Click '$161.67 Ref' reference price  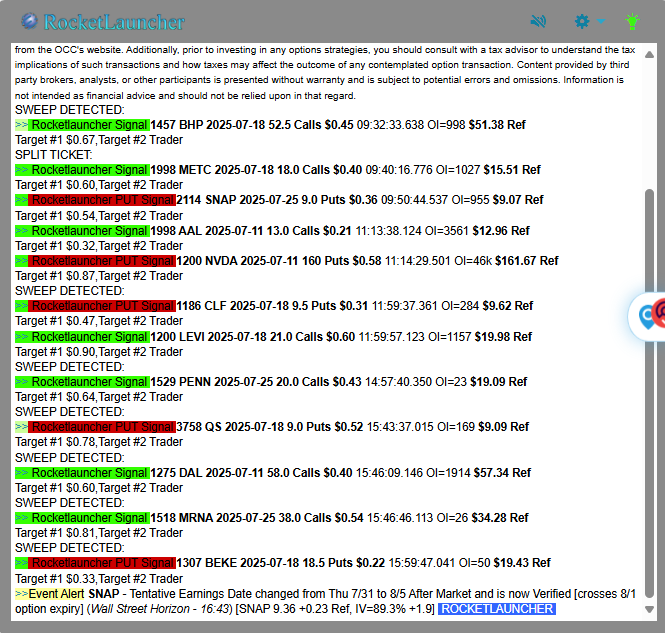[x=527, y=260]
